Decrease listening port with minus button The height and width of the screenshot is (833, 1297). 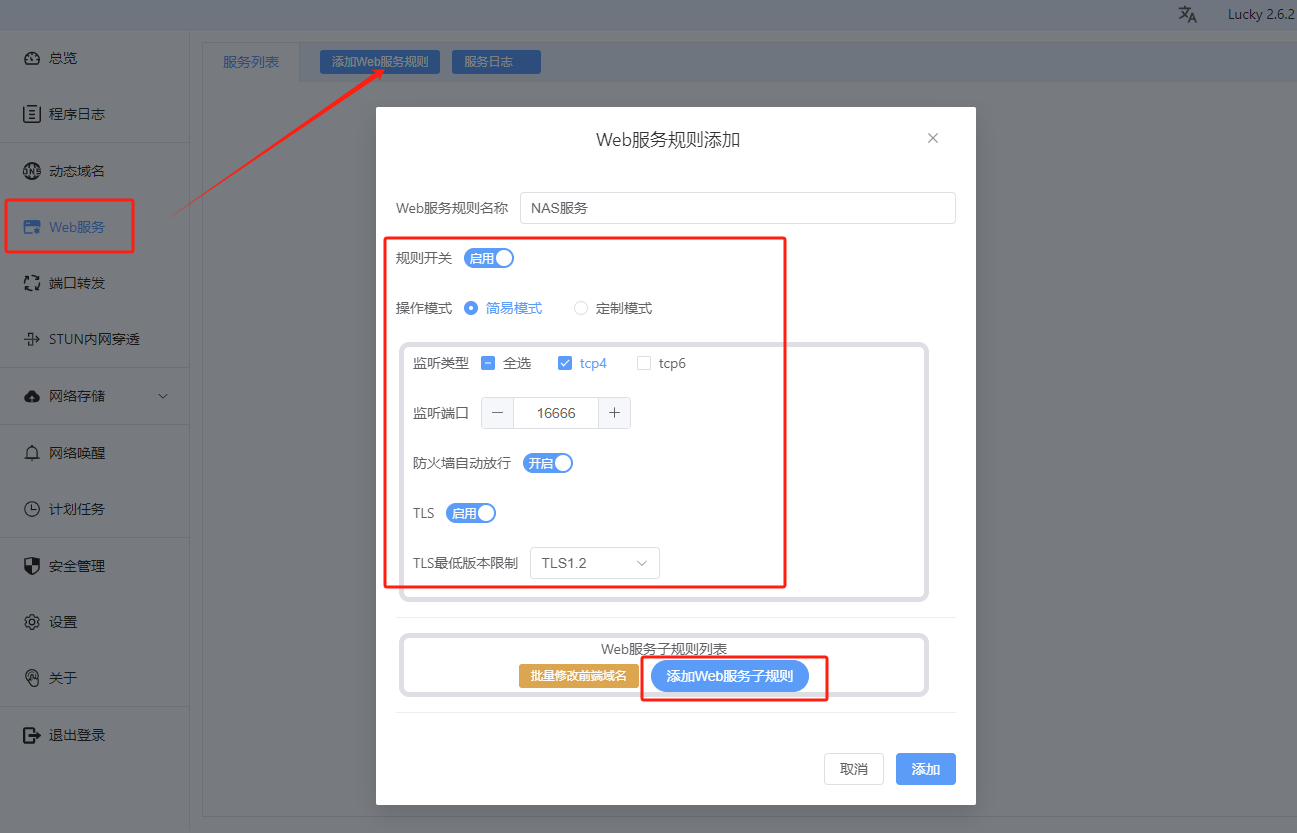click(497, 413)
